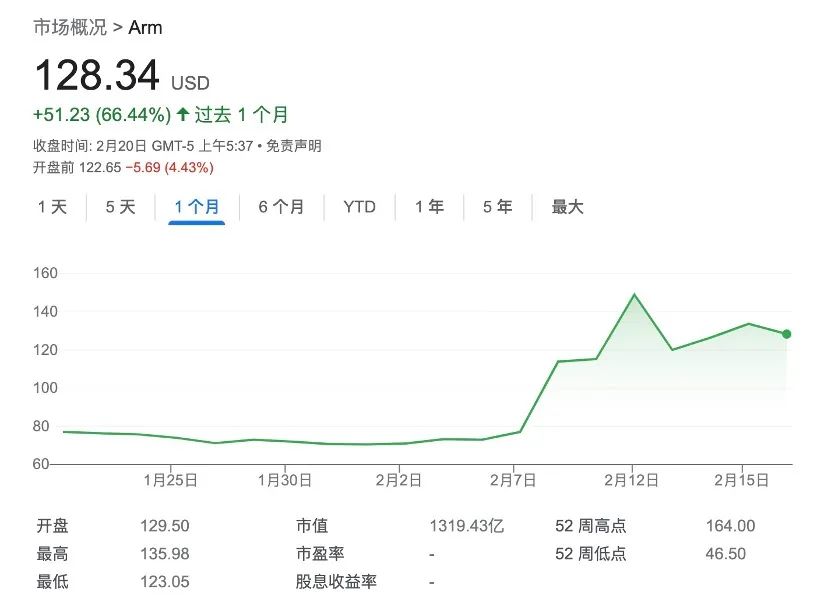832x604 pixels.
Task: Click the 市盈率 label
Action: coord(320,554)
